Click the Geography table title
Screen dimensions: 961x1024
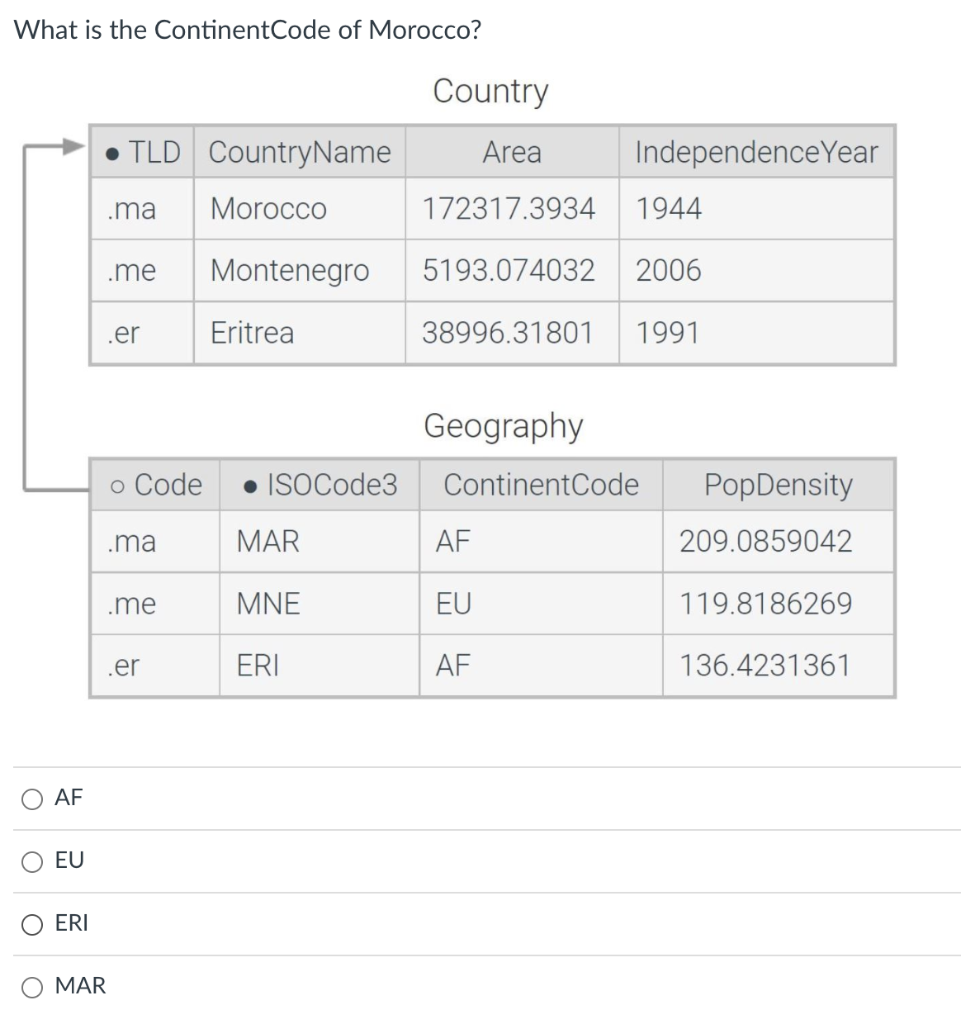[504, 426]
